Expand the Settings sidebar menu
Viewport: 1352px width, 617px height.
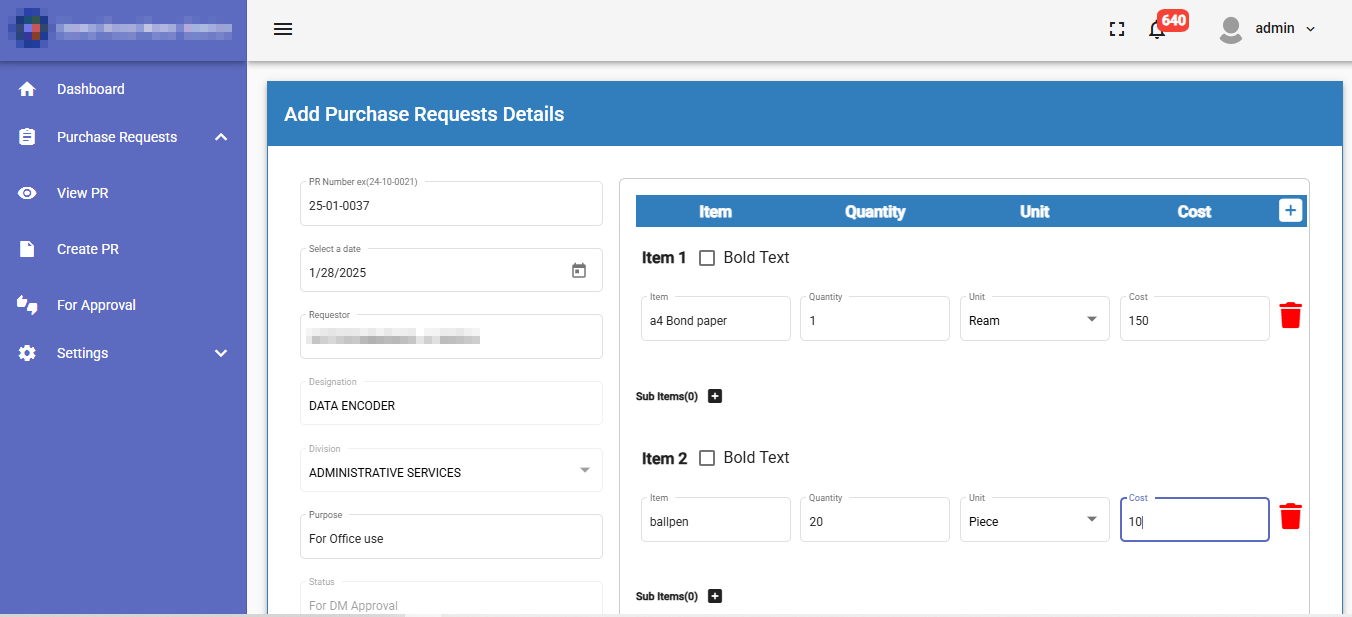[123, 353]
